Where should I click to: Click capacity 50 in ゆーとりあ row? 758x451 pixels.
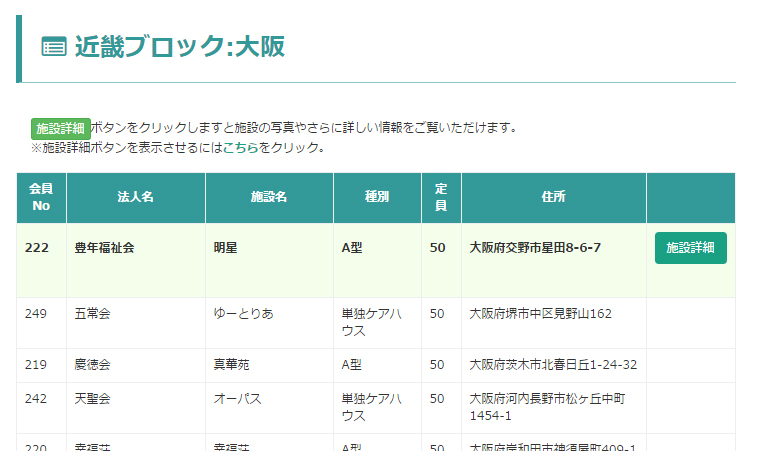pyautogui.click(x=437, y=314)
